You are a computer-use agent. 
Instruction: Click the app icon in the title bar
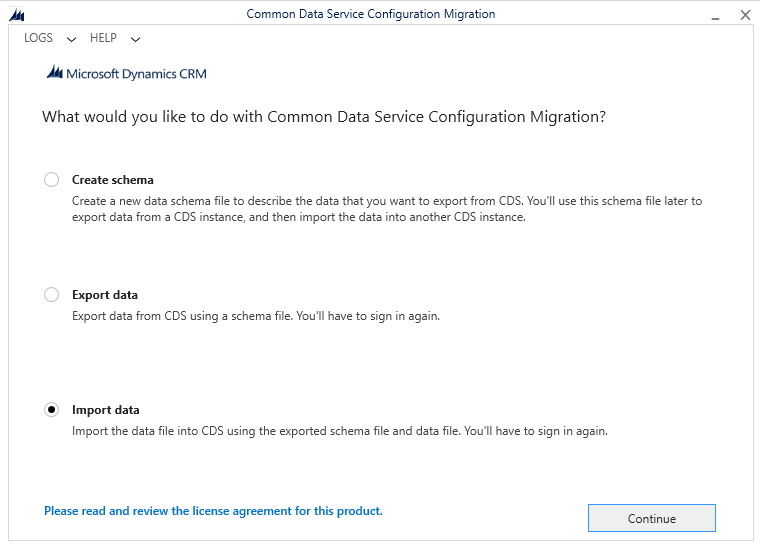[x=16, y=15]
